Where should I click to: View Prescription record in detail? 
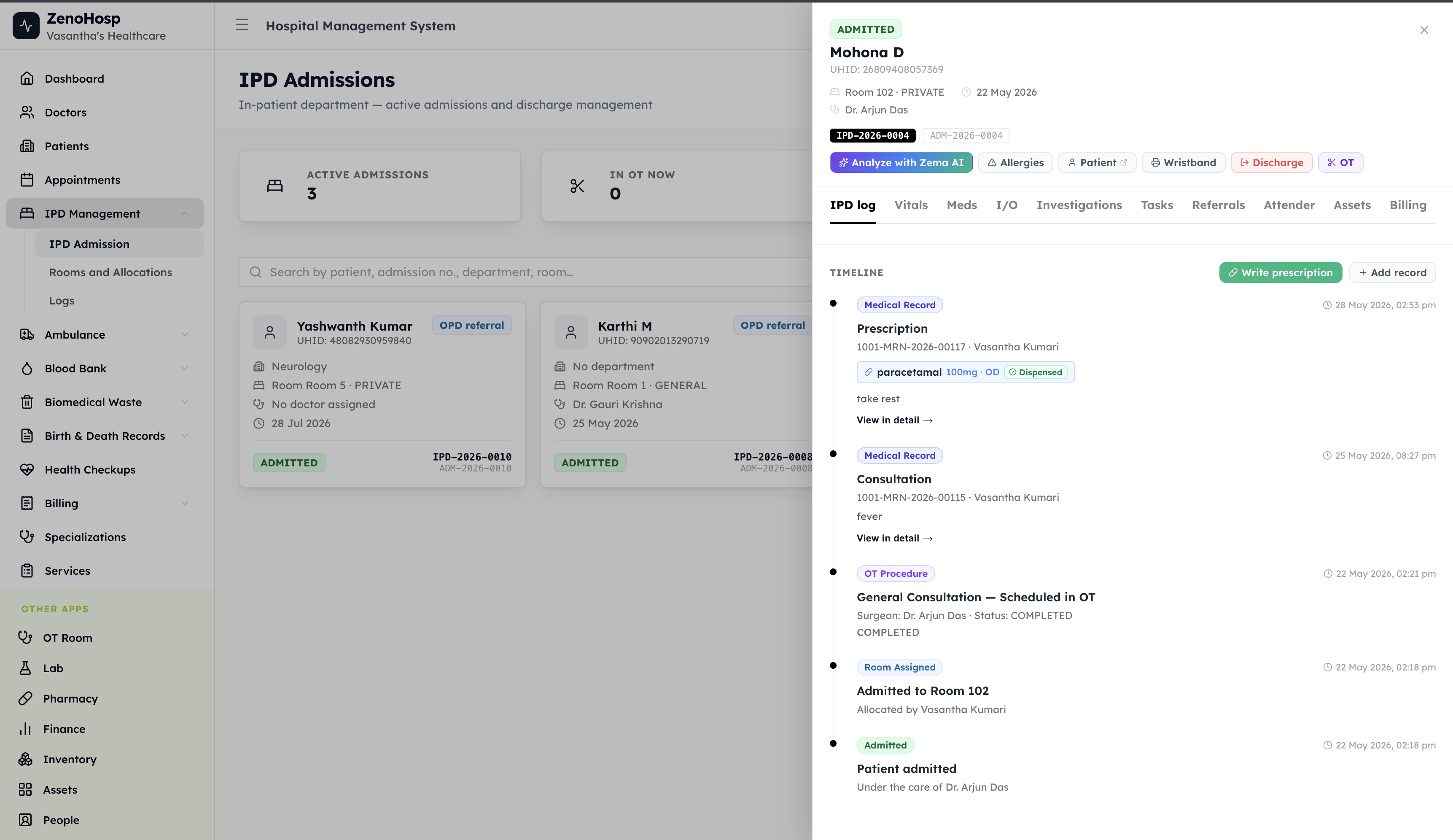(x=894, y=420)
